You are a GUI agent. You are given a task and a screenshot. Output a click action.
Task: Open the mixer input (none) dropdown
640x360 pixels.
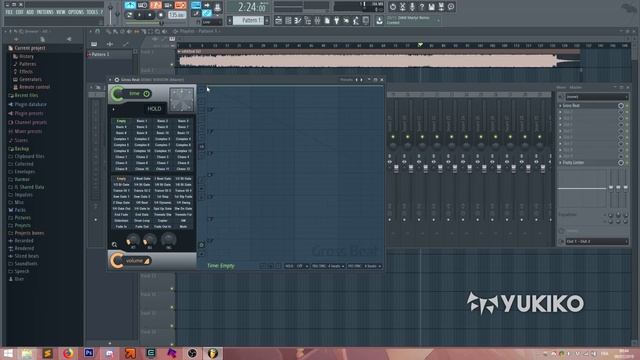[x=596, y=97]
